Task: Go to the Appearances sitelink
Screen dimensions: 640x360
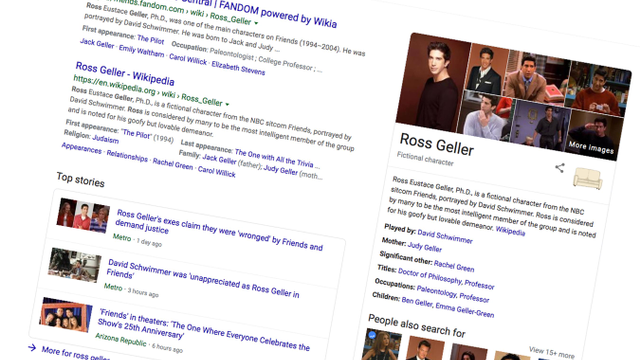Action: [82, 148]
